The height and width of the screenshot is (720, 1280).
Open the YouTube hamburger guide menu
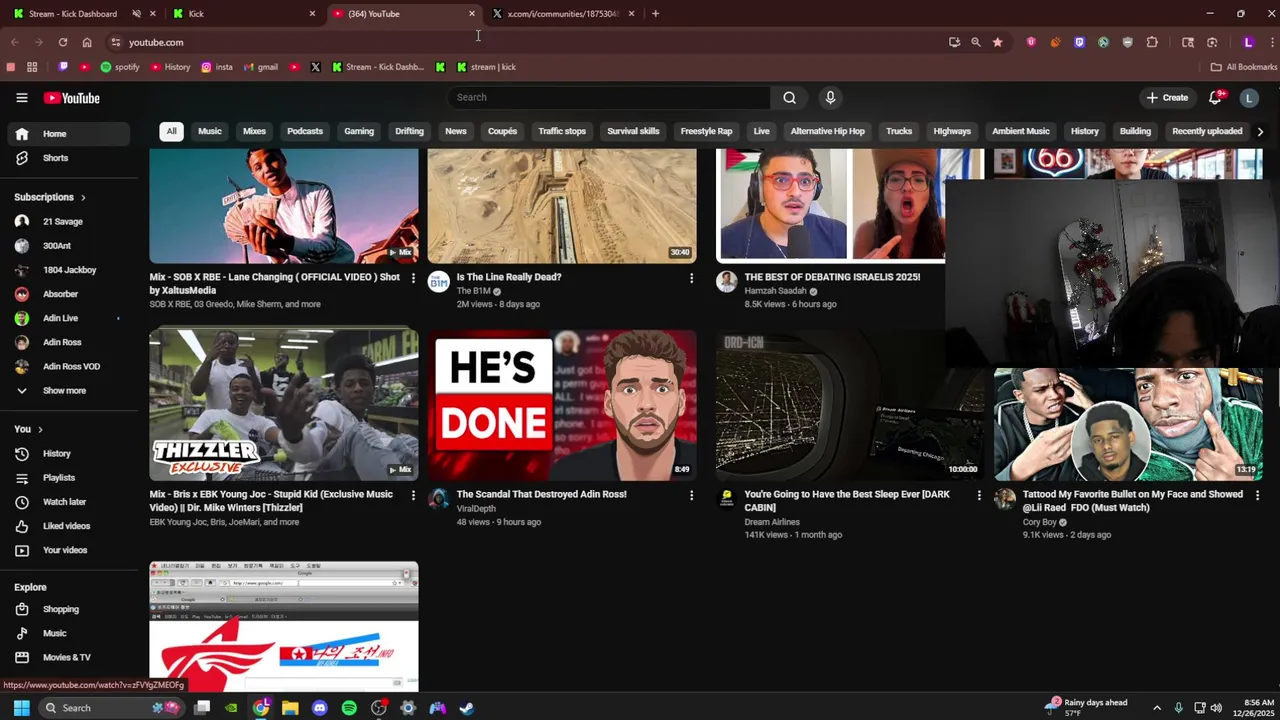(x=21, y=98)
